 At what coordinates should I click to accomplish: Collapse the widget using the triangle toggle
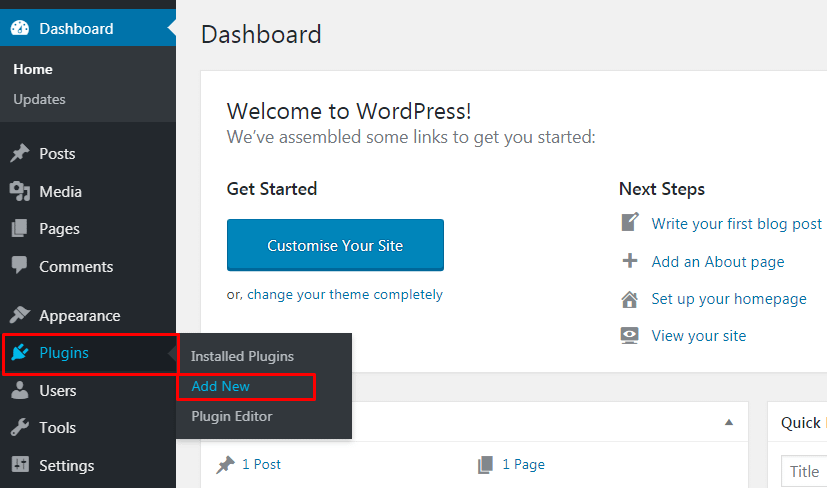(729, 422)
